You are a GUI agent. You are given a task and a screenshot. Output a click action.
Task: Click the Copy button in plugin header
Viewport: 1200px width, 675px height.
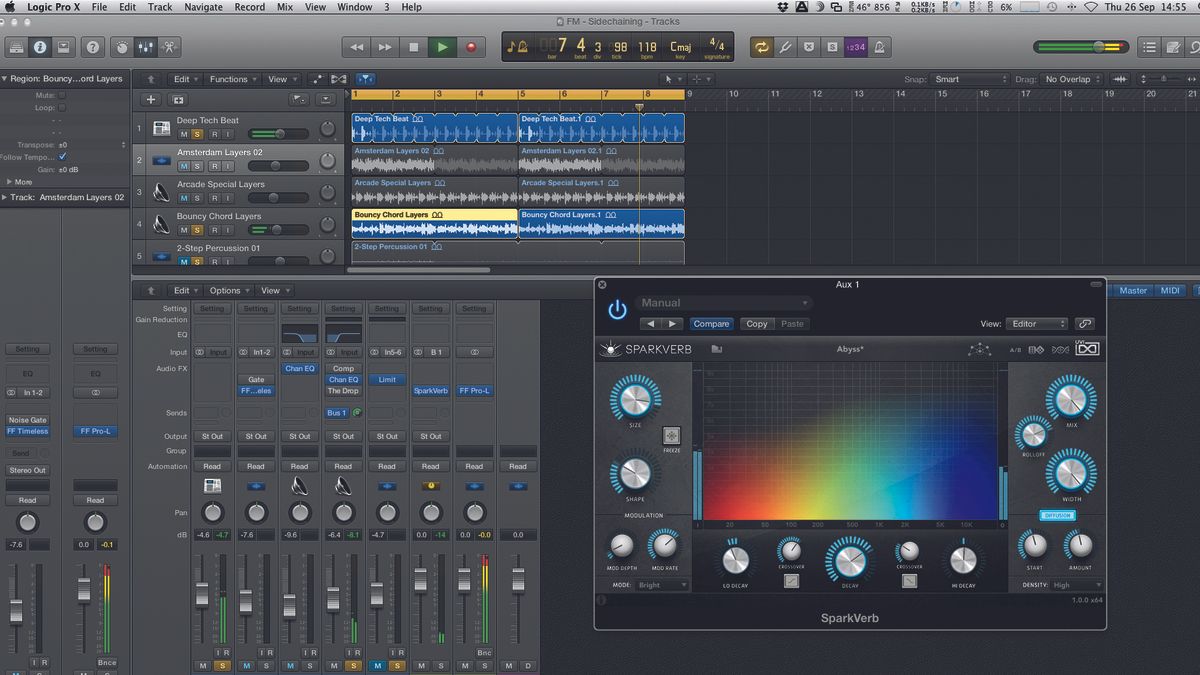point(757,323)
